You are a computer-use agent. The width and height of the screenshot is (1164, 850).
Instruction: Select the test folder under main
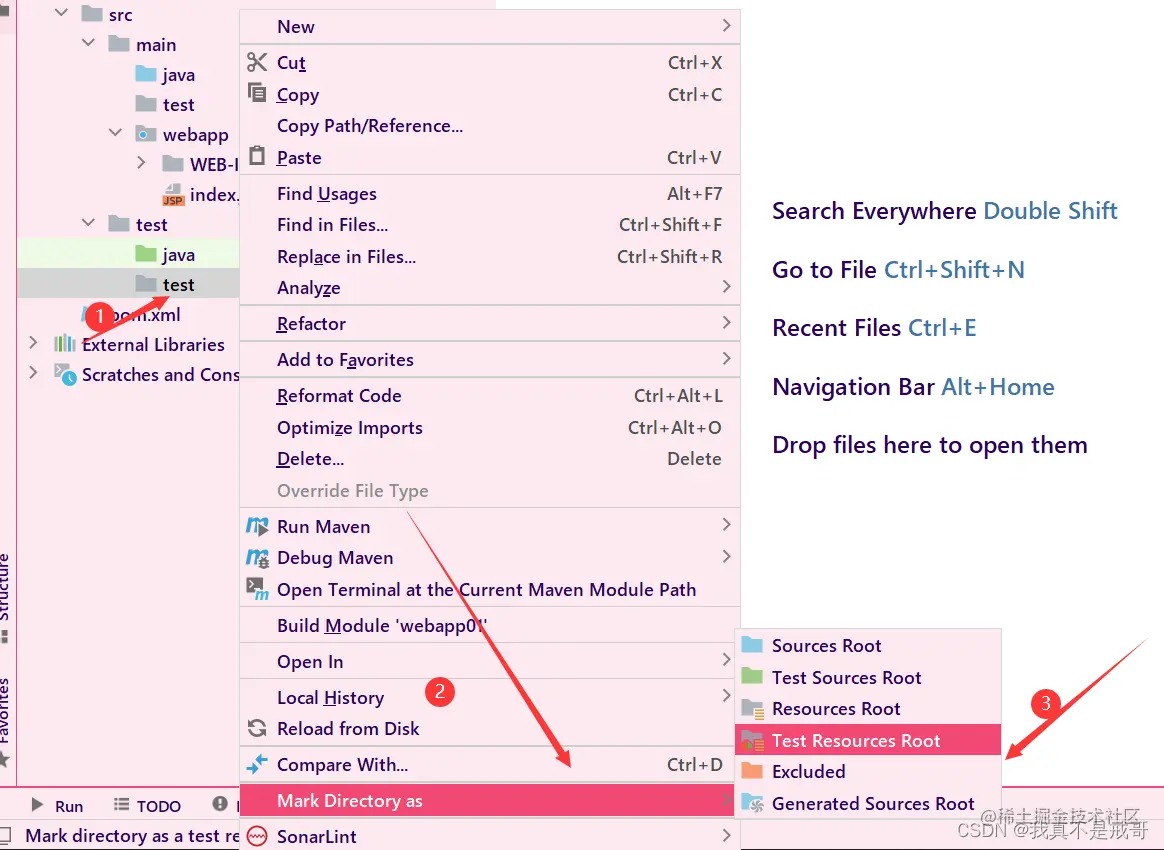(x=178, y=105)
